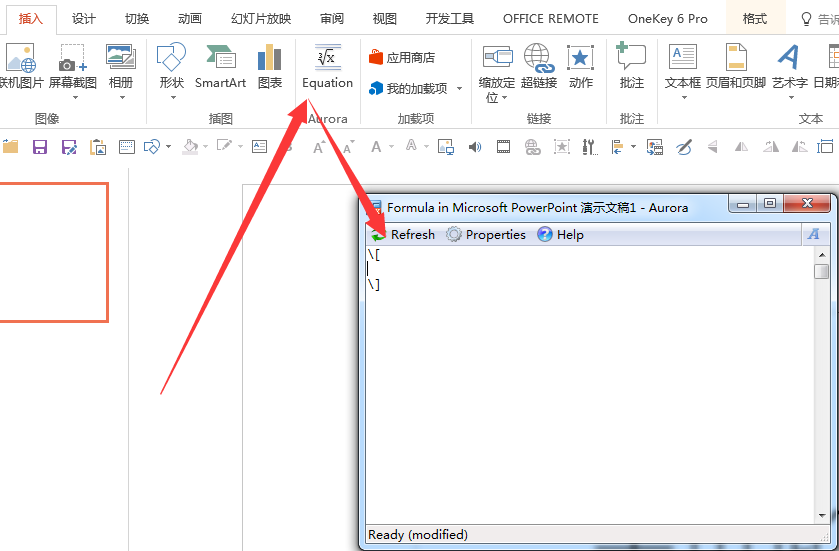Switch to the Animations (动画) tab

pyautogui.click(x=189, y=19)
